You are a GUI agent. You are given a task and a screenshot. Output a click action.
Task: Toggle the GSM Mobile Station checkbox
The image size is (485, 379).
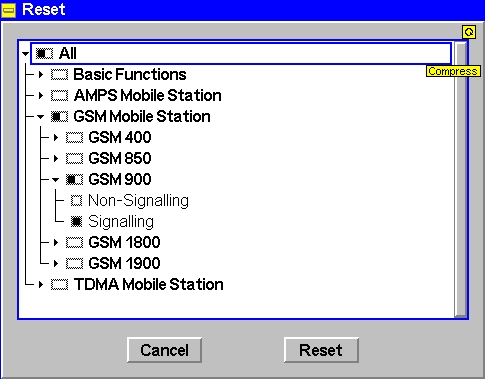tap(59, 117)
